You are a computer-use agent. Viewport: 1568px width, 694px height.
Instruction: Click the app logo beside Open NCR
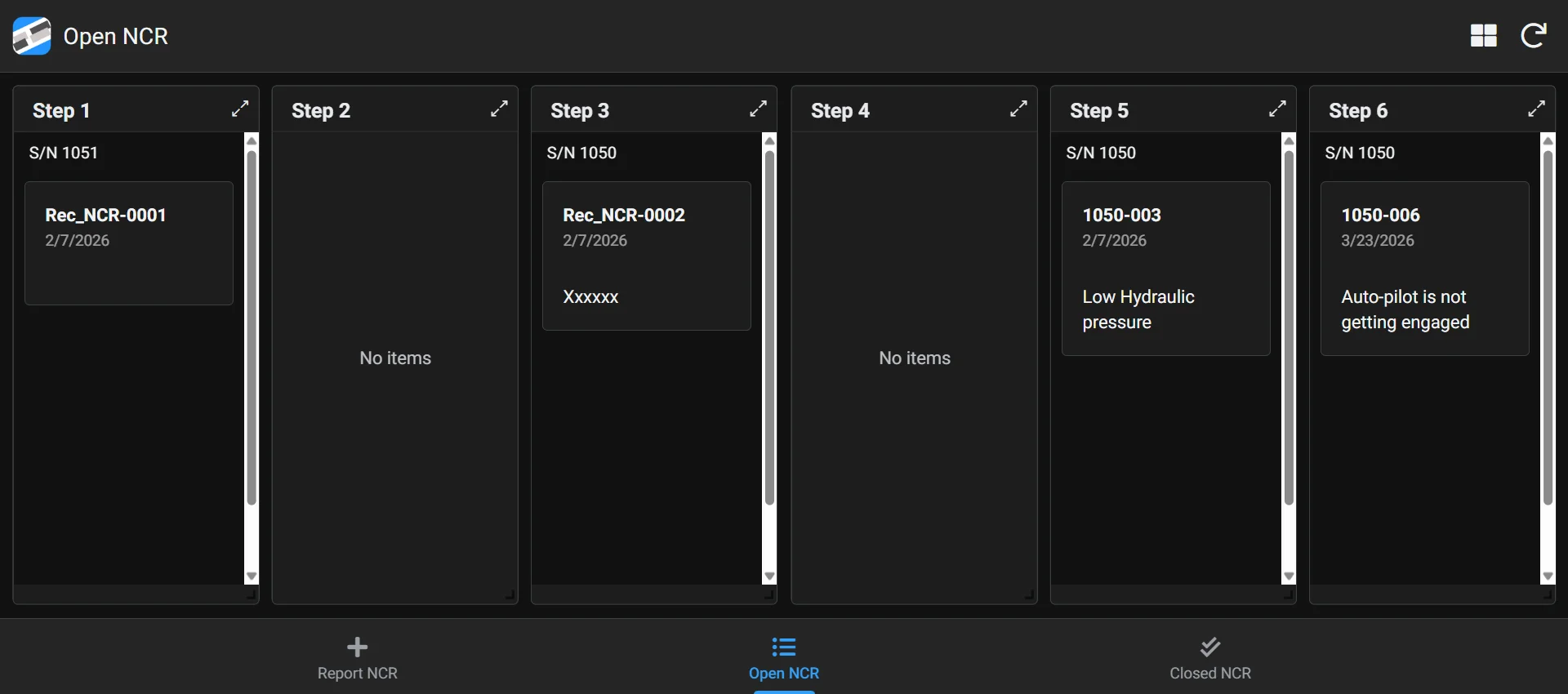[x=32, y=36]
